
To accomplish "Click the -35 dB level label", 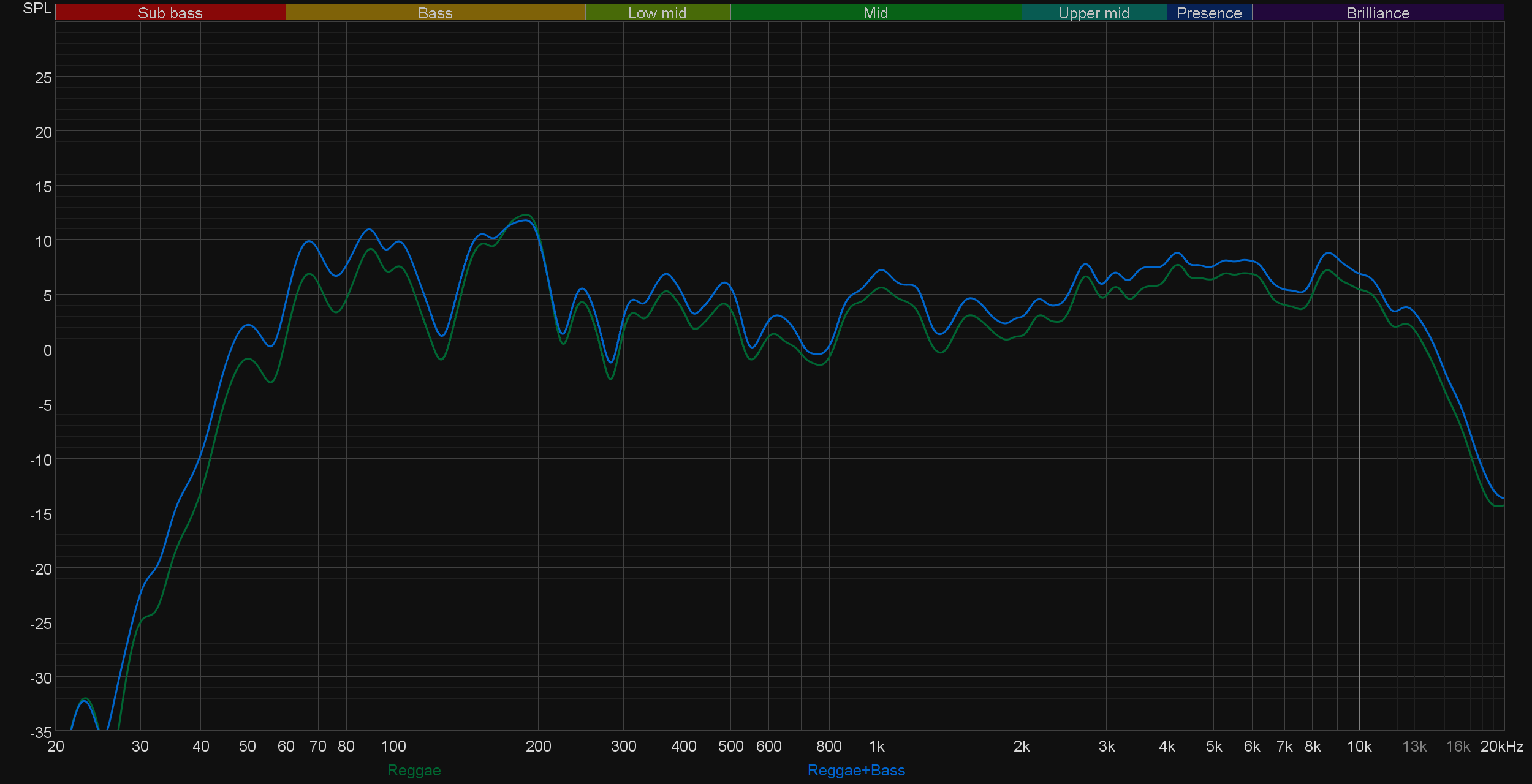I will pos(41,732).
